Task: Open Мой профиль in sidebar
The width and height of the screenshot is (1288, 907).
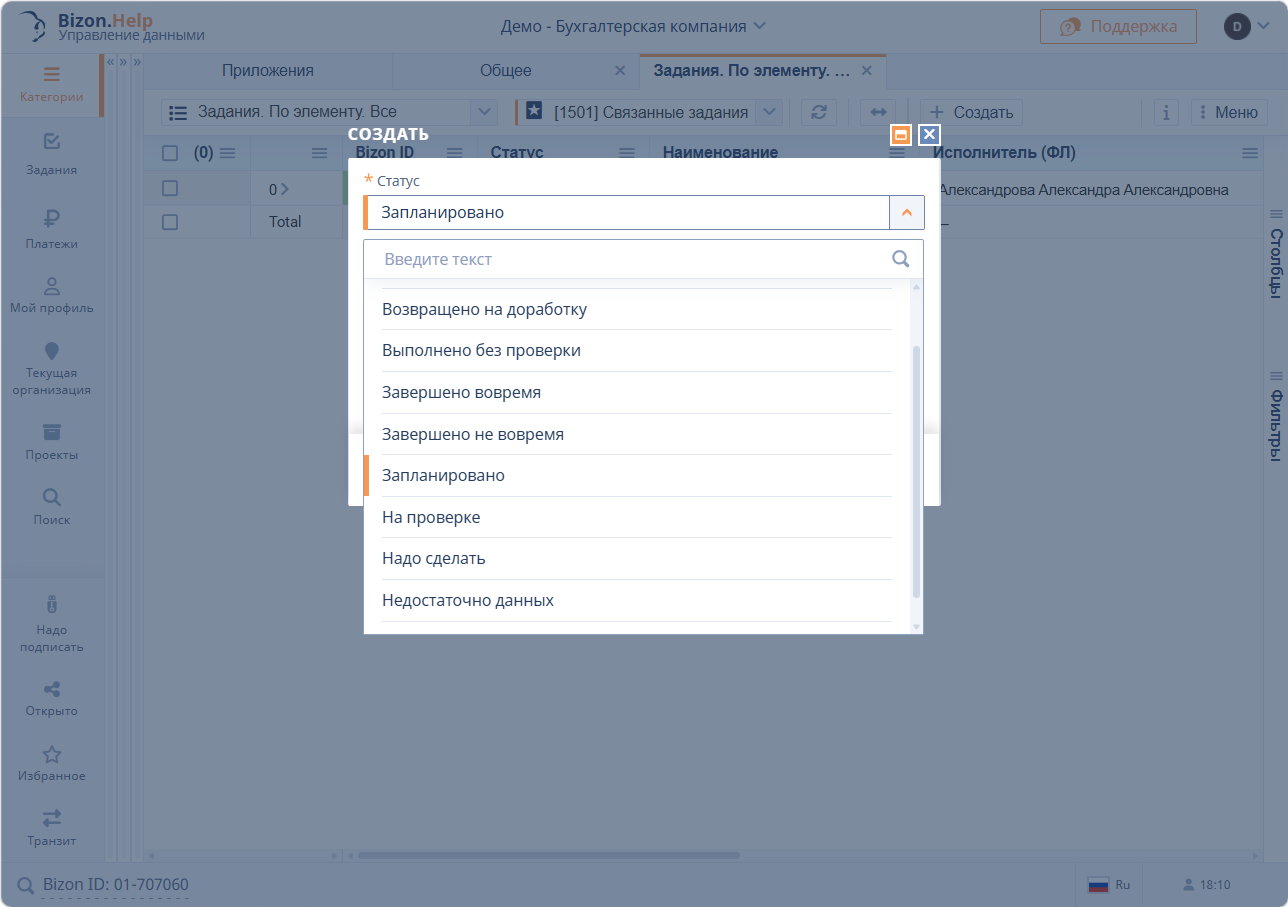Action: pyautogui.click(x=52, y=295)
